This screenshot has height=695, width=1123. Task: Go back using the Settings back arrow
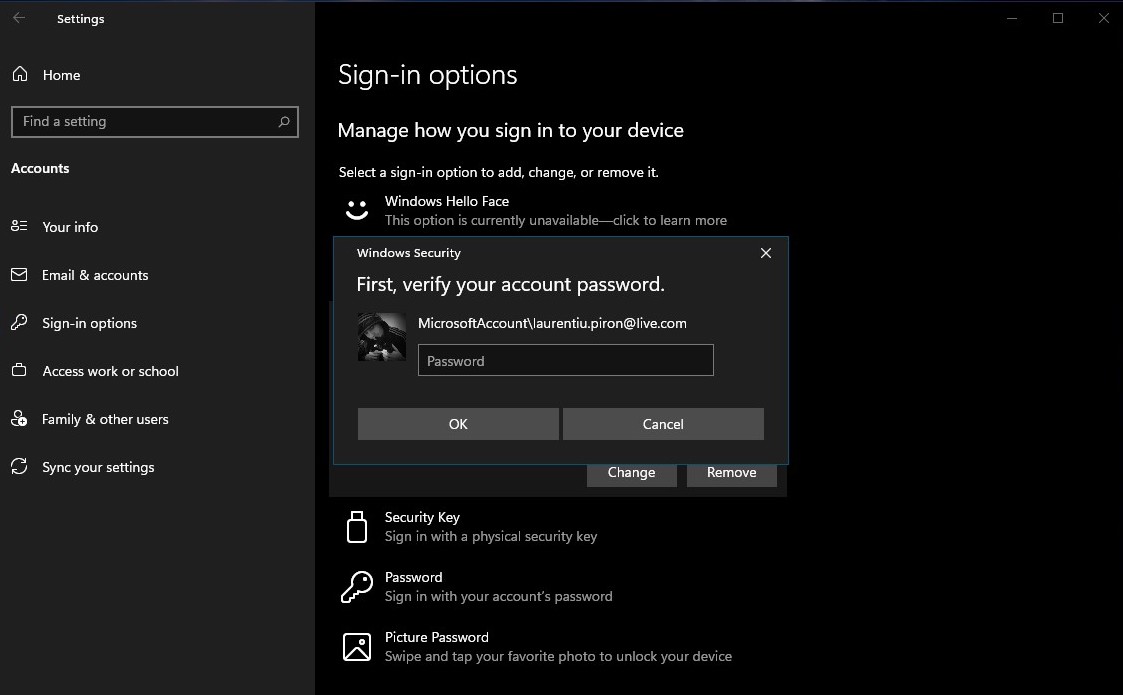click(19, 18)
